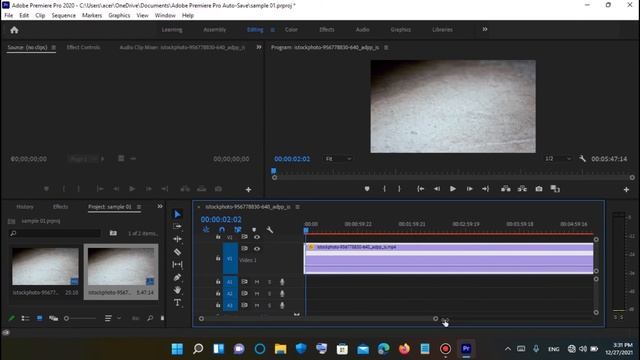Screen dimensions: 640x360
Task: Click the timeline horizontal zoom scrollbar
Action: click(318, 318)
